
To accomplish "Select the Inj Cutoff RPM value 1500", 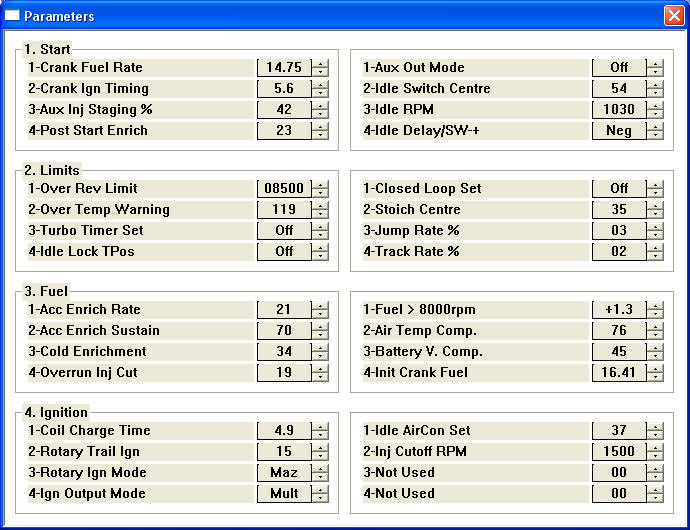I will coord(619,452).
